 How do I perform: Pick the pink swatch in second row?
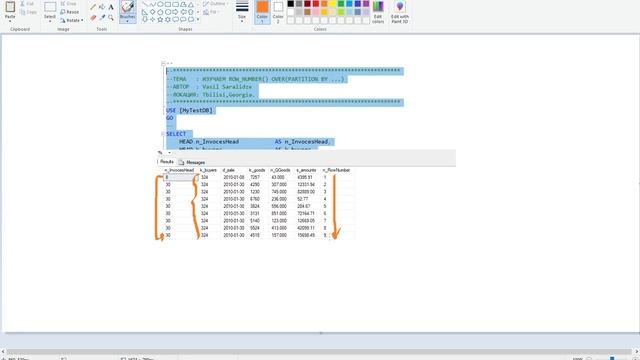tap(316, 12)
